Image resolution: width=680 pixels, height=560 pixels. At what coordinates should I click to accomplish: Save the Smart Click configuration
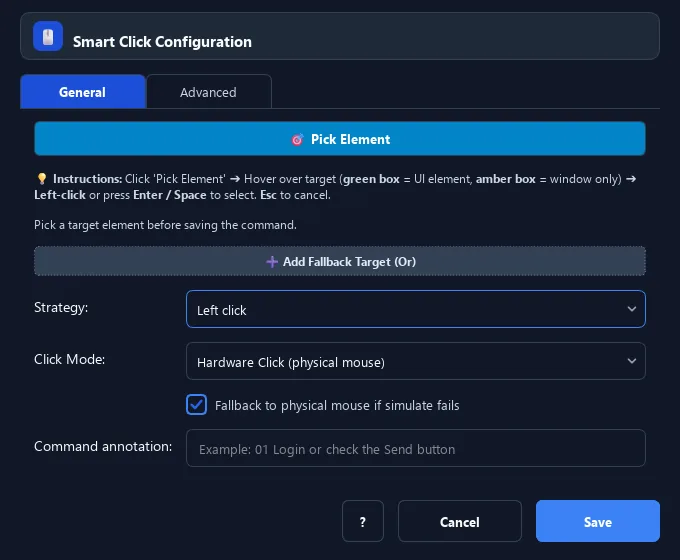click(x=598, y=521)
